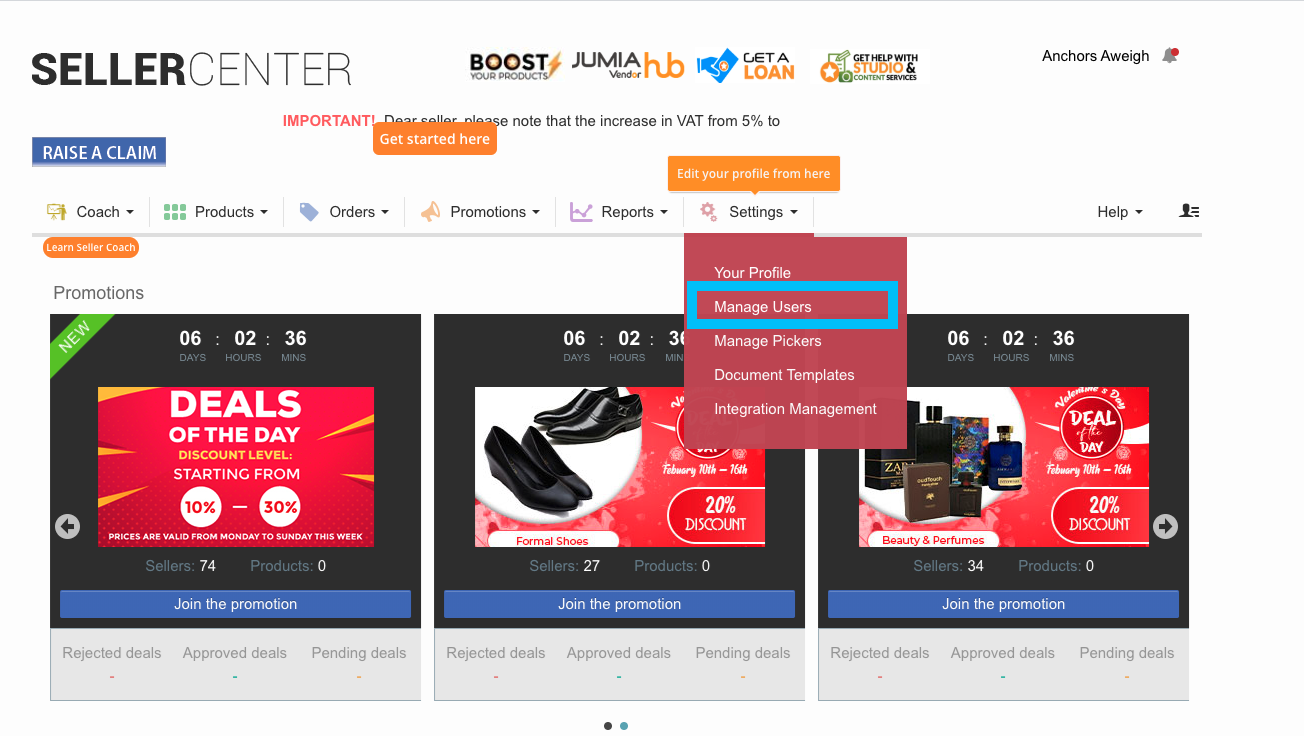The width and height of the screenshot is (1304, 736).
Task: Join the Deals of the Day promotion
Action: coord(235,604)
